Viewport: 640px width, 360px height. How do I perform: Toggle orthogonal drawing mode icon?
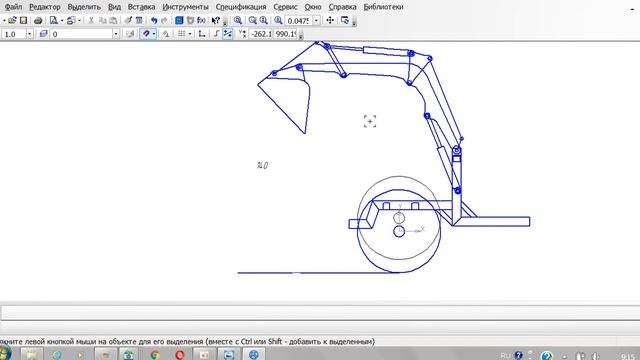pyautogui.click(x=217, y=34)
